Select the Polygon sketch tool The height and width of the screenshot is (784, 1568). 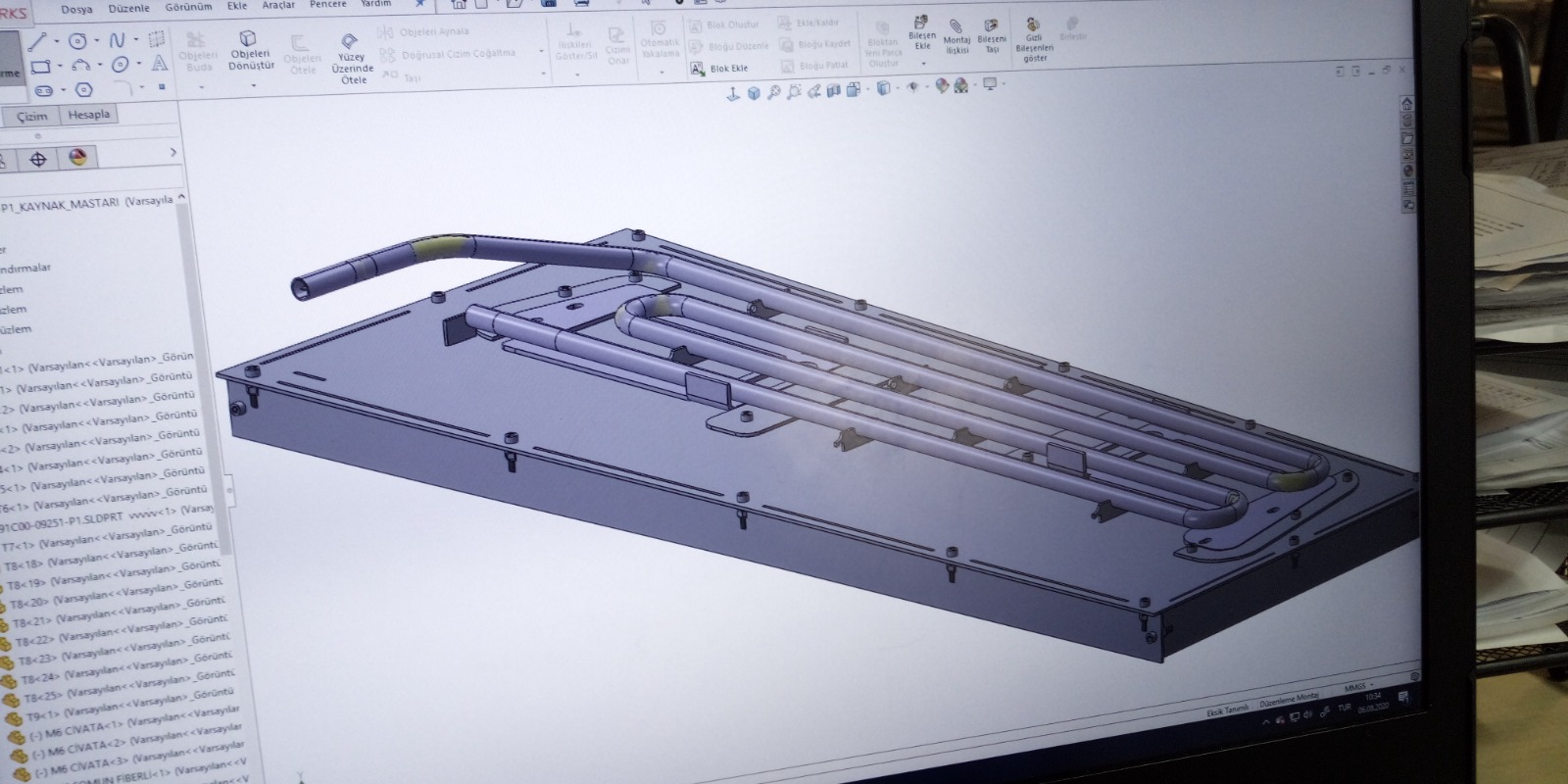[84, 90]
